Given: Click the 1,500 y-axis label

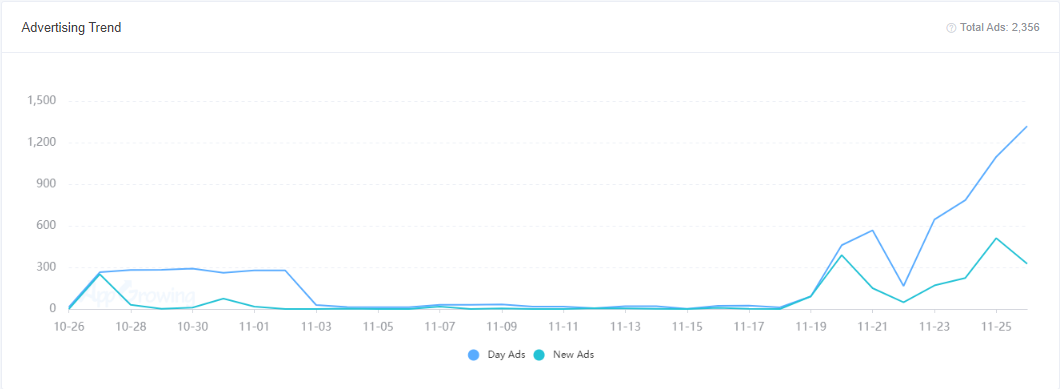Looking at the screenshot, I should pyautogui.click(x=41, y=101).
